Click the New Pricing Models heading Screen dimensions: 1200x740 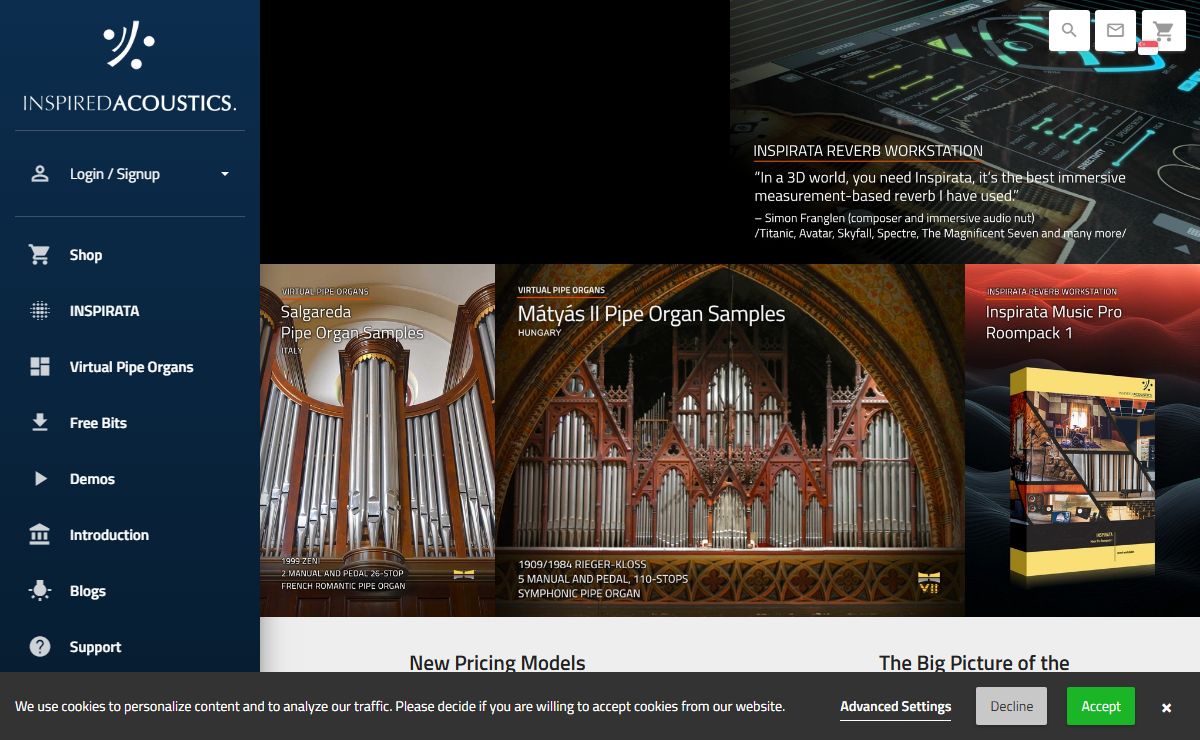pyautogui.click(x=497, y=662)
